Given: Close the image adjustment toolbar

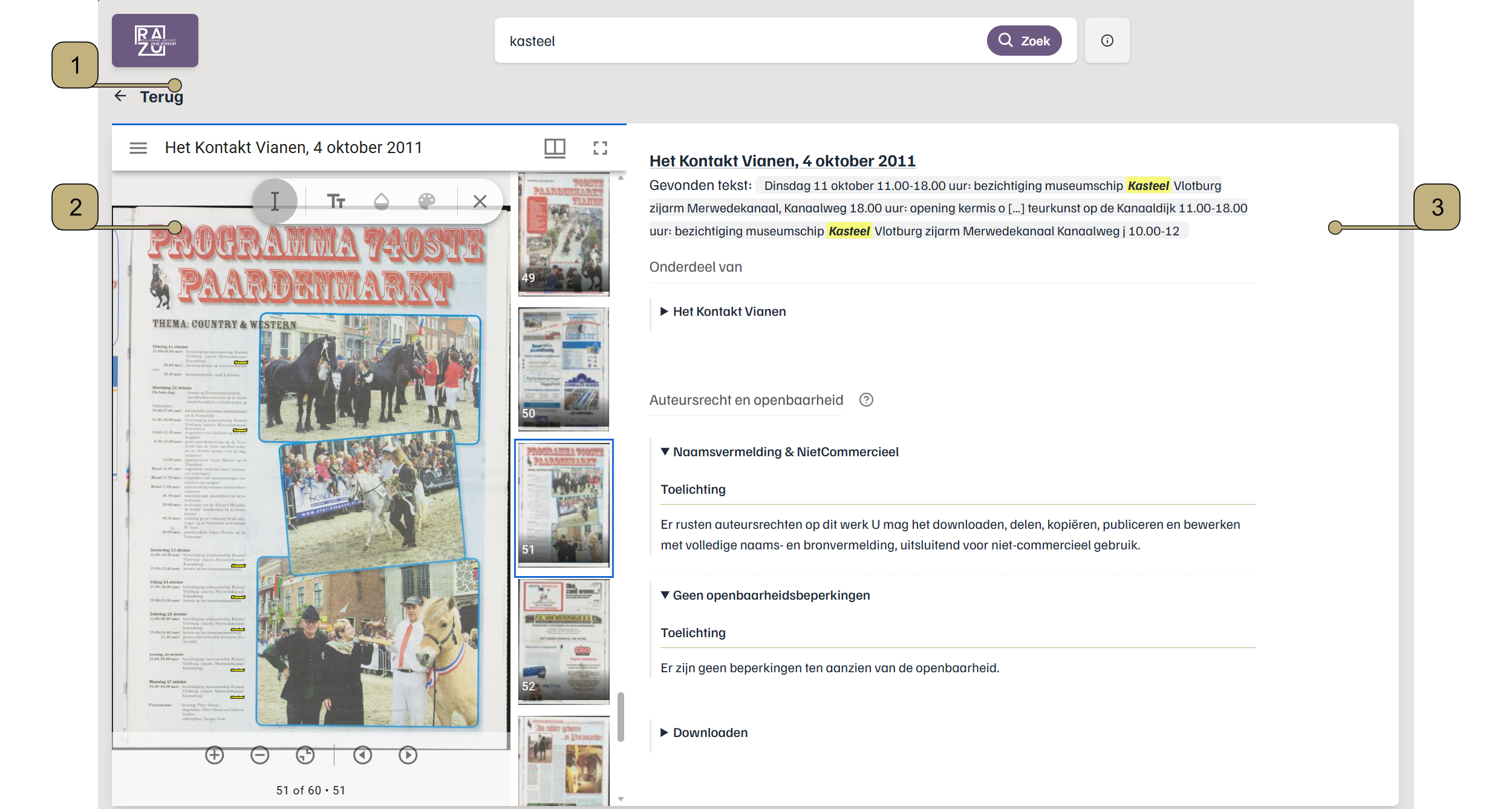Looking at the screenshot, I should [481, 201].
